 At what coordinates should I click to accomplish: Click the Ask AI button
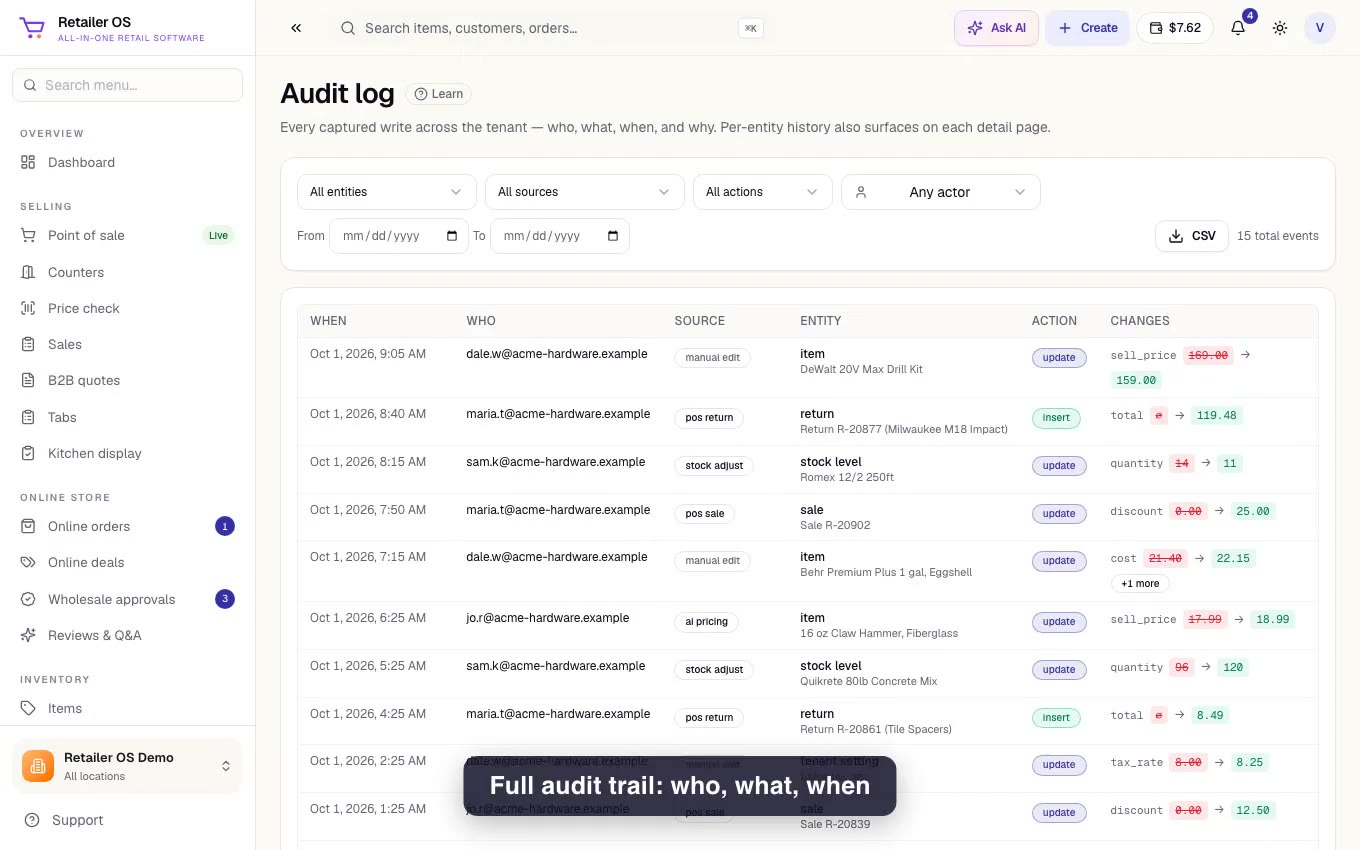[996, 28]
